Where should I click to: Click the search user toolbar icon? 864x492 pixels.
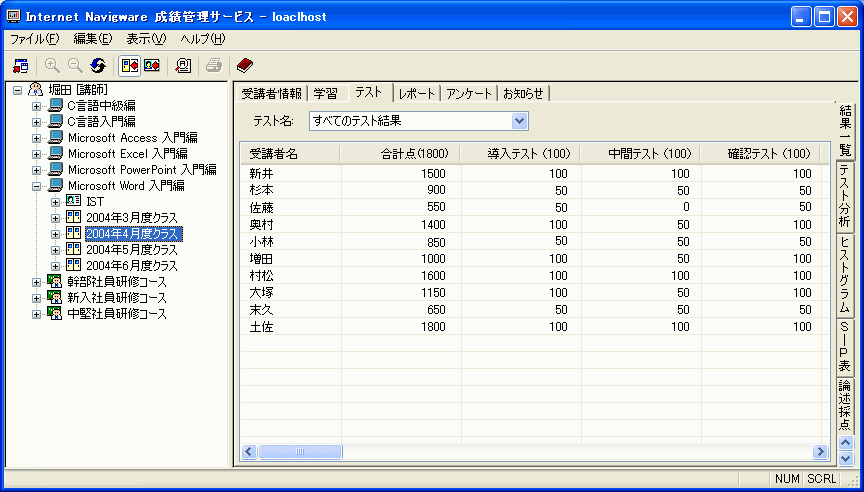pyautogui.click(x=183, y=66)
